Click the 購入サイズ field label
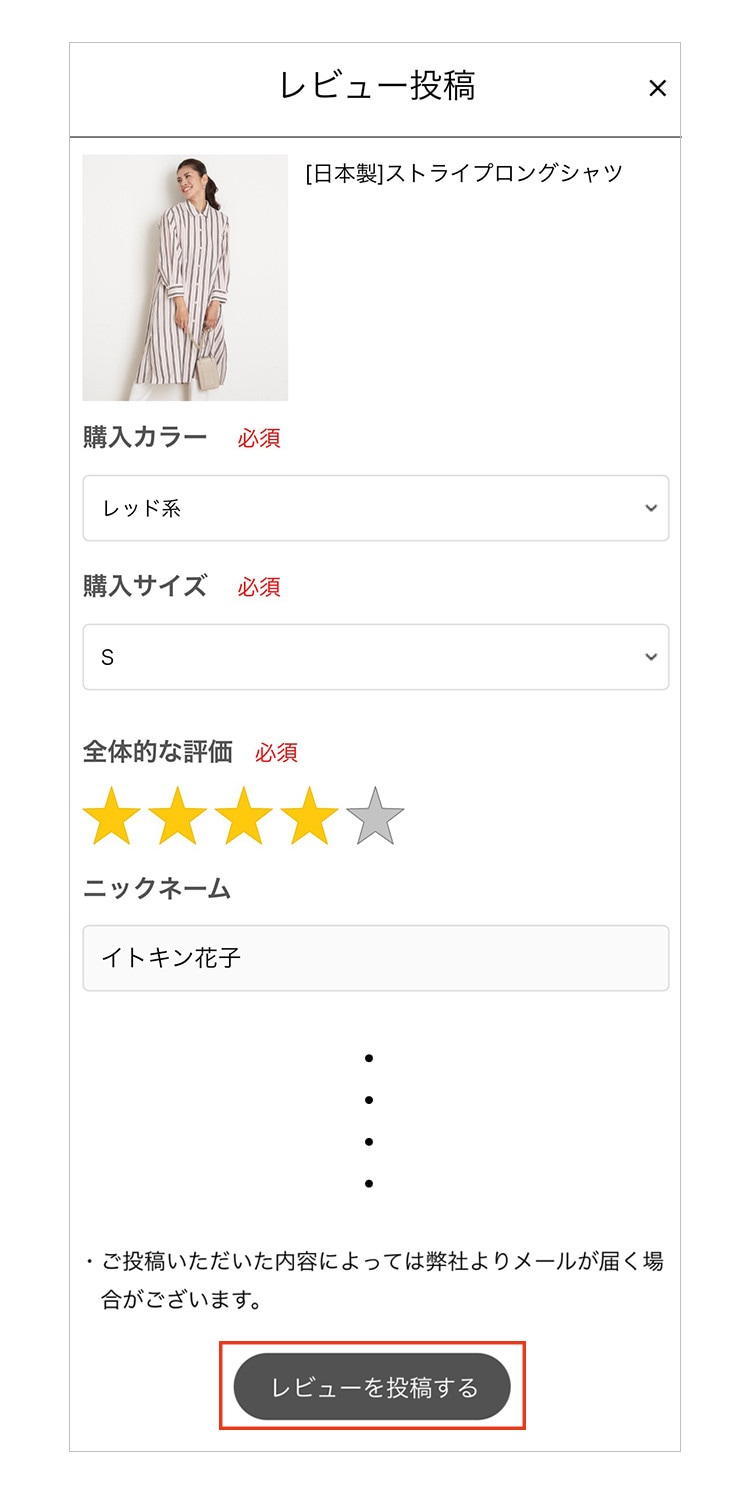 point(145,586)
